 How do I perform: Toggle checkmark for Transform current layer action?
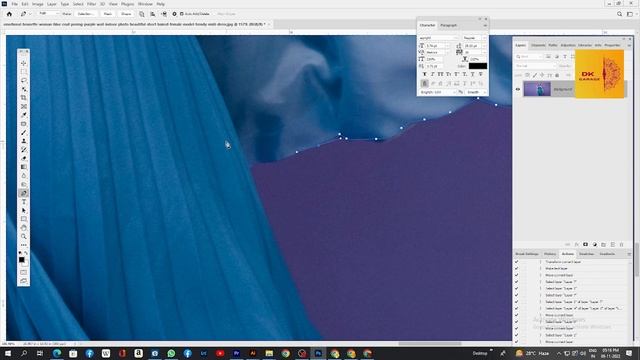pos(516,262)
